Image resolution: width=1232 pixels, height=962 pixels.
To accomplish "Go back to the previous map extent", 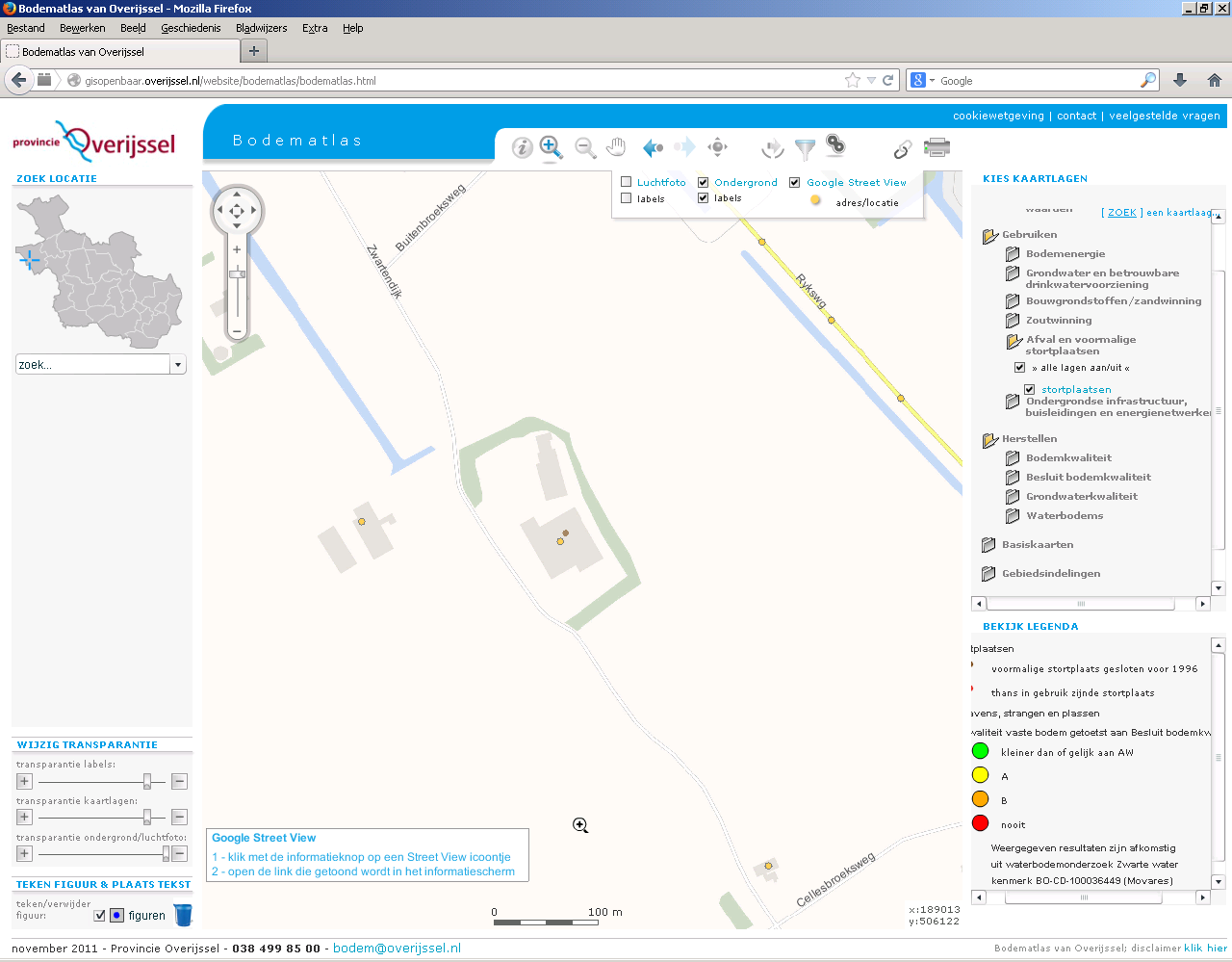I will (x=652, y=147).
